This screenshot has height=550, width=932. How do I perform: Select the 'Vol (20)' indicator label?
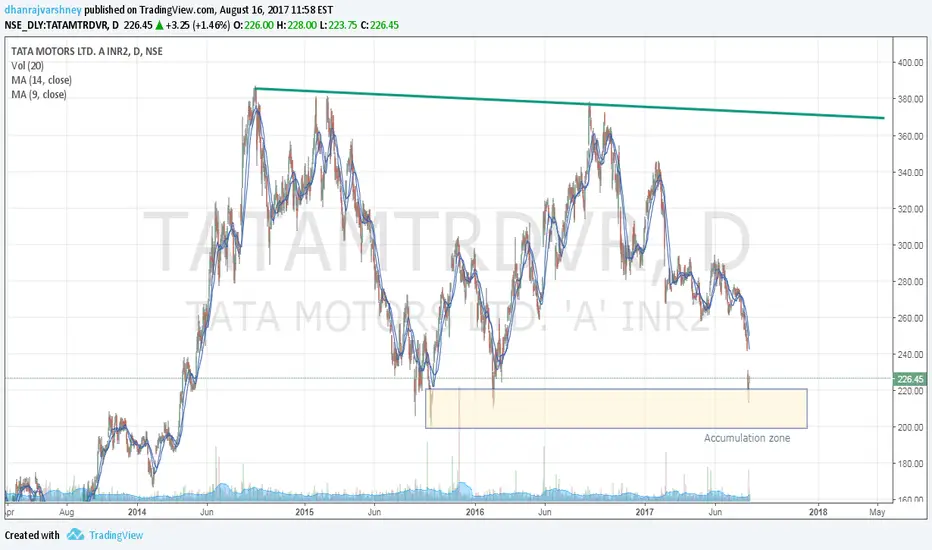point(27,65)
